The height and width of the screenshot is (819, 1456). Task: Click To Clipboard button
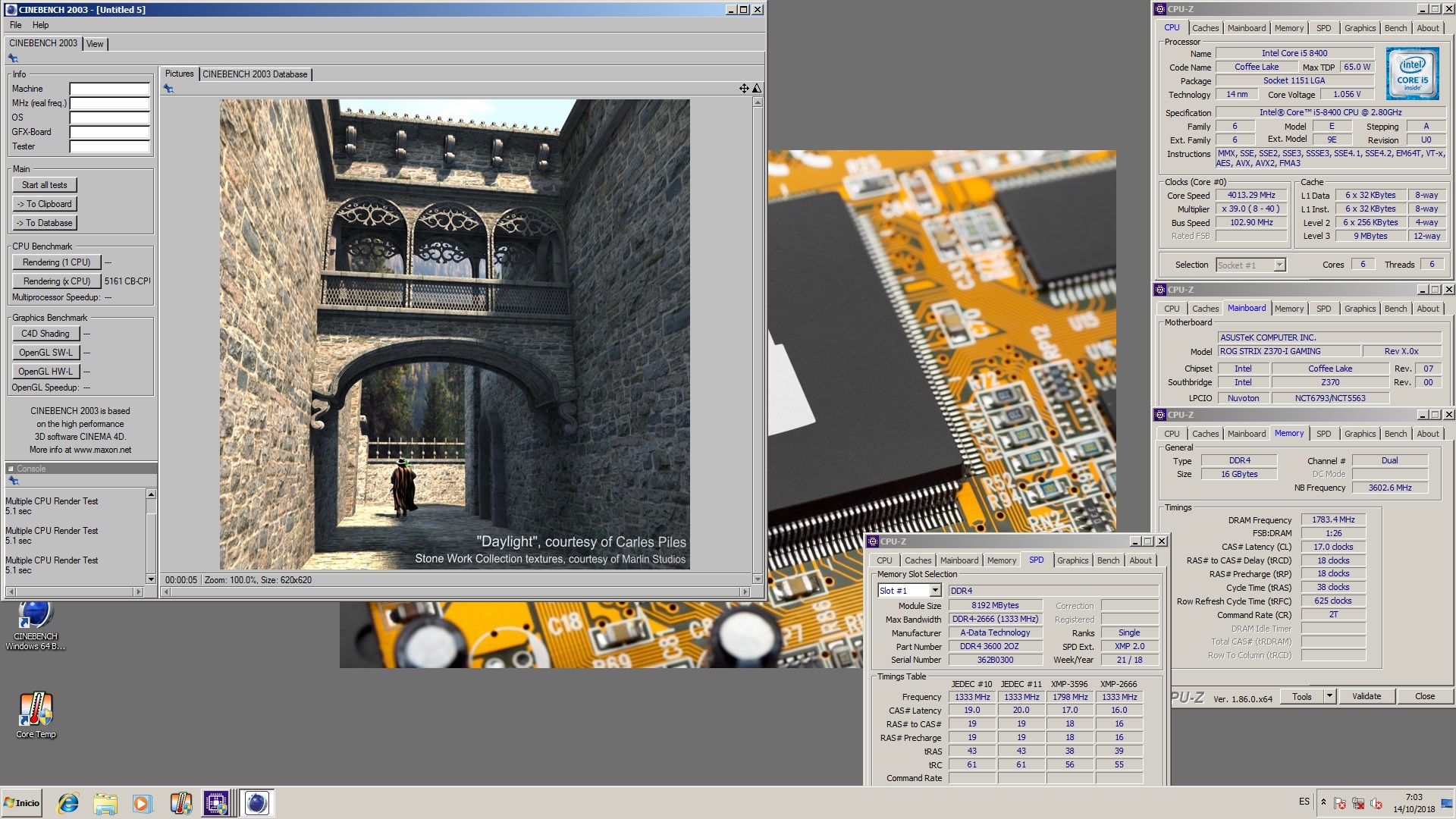(x=44, y=204)
